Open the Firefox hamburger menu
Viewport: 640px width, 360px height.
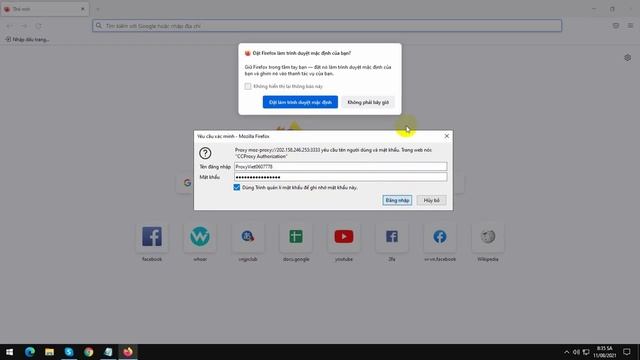630,26
